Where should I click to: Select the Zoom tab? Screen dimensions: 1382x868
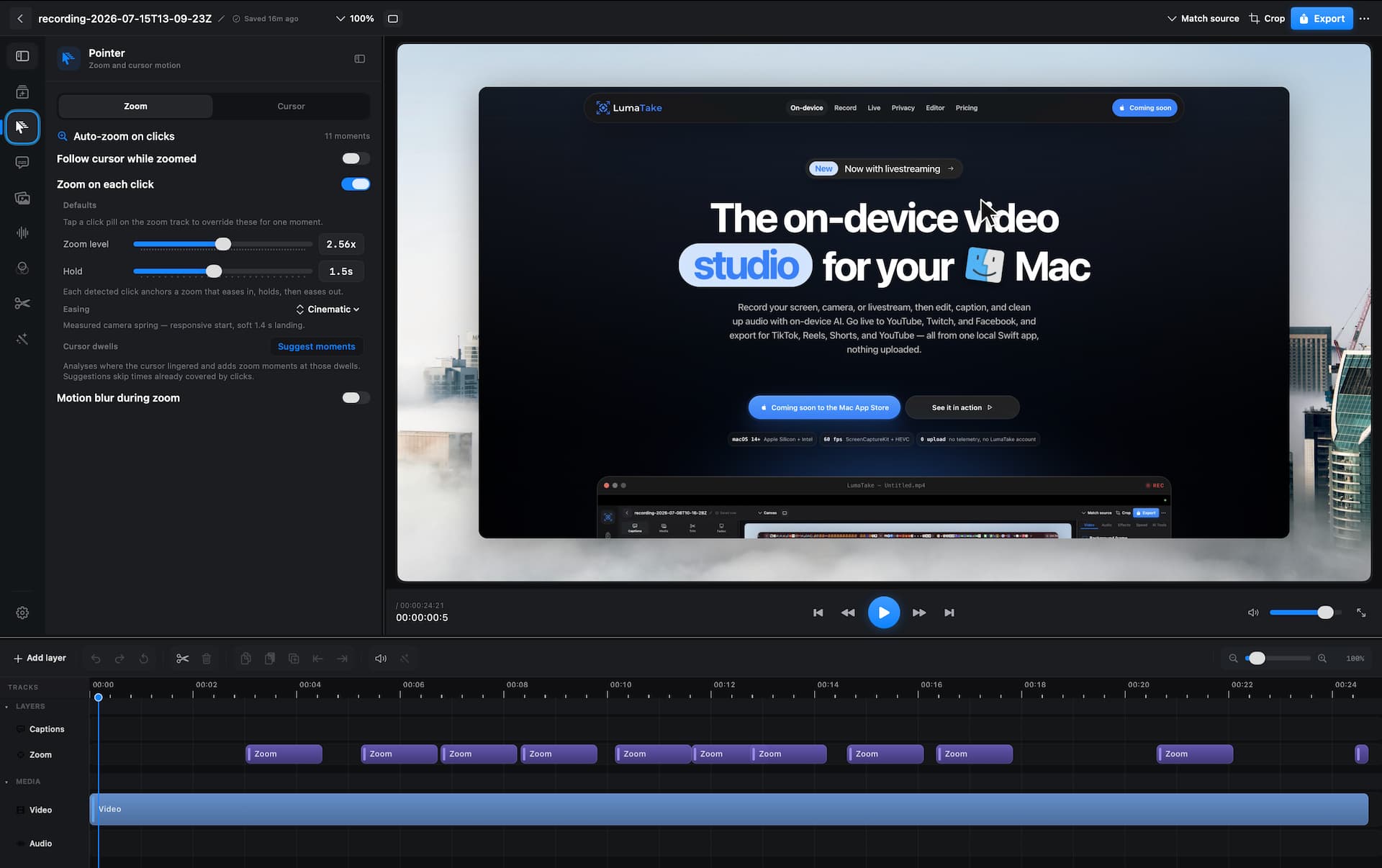click(135, 107)
